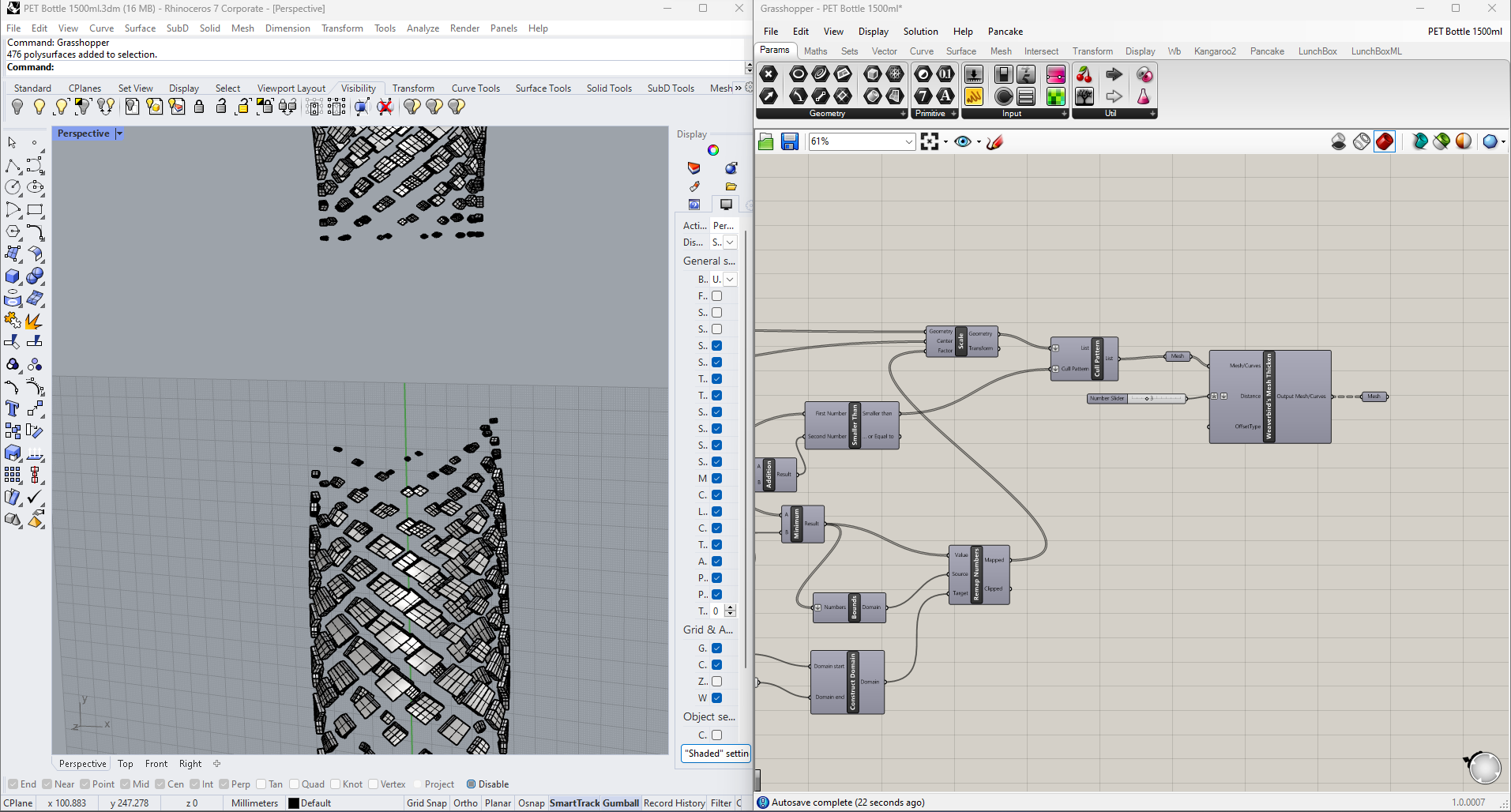Screen dimensions: 1511x812
Task: Toggle Gumball in the status bar
Action: [621, 803]
